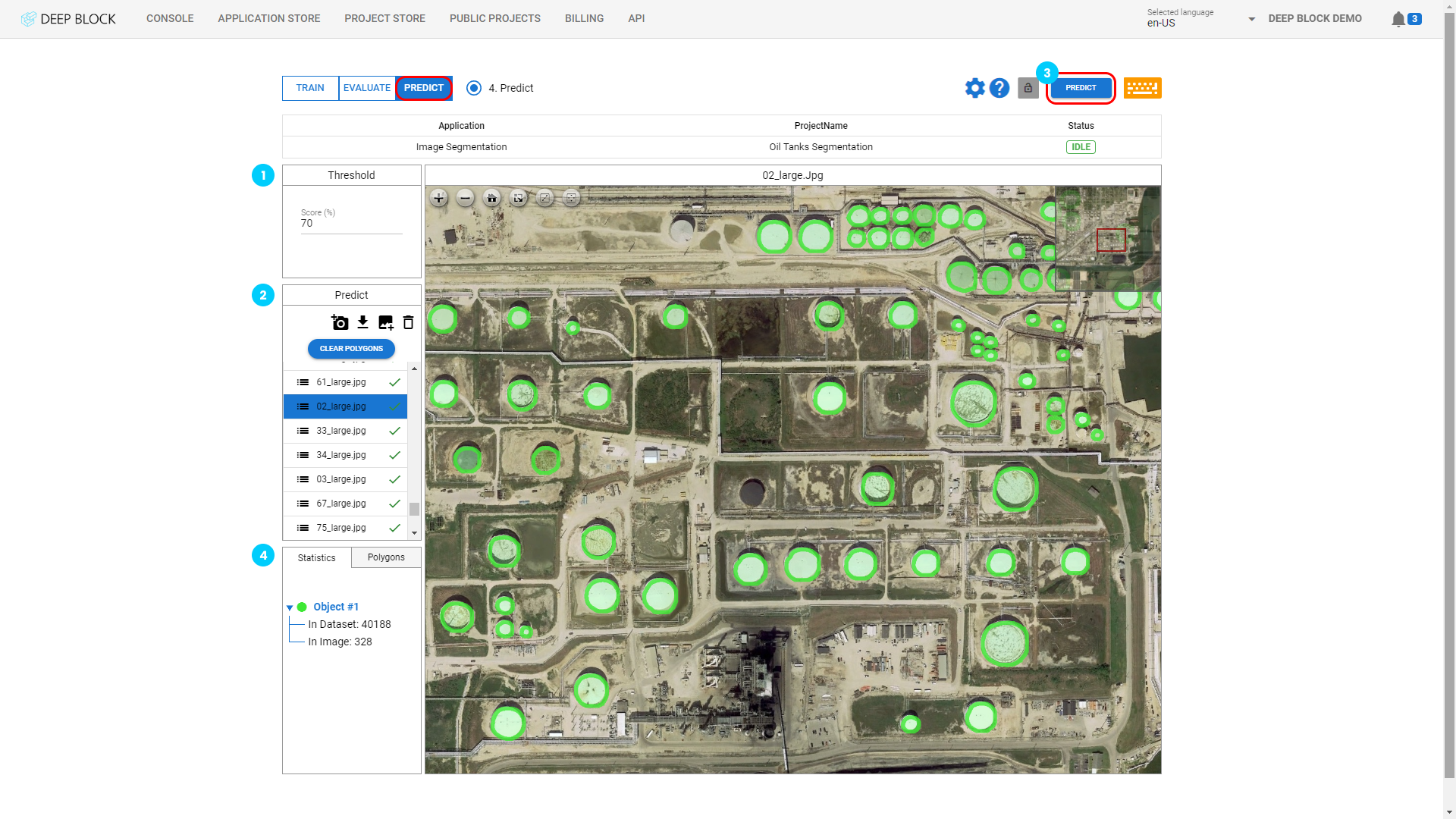This screenshot has width=1456, height=819.
Task: Click the CLEAR POLYGONS button
Action: point(351,348)
